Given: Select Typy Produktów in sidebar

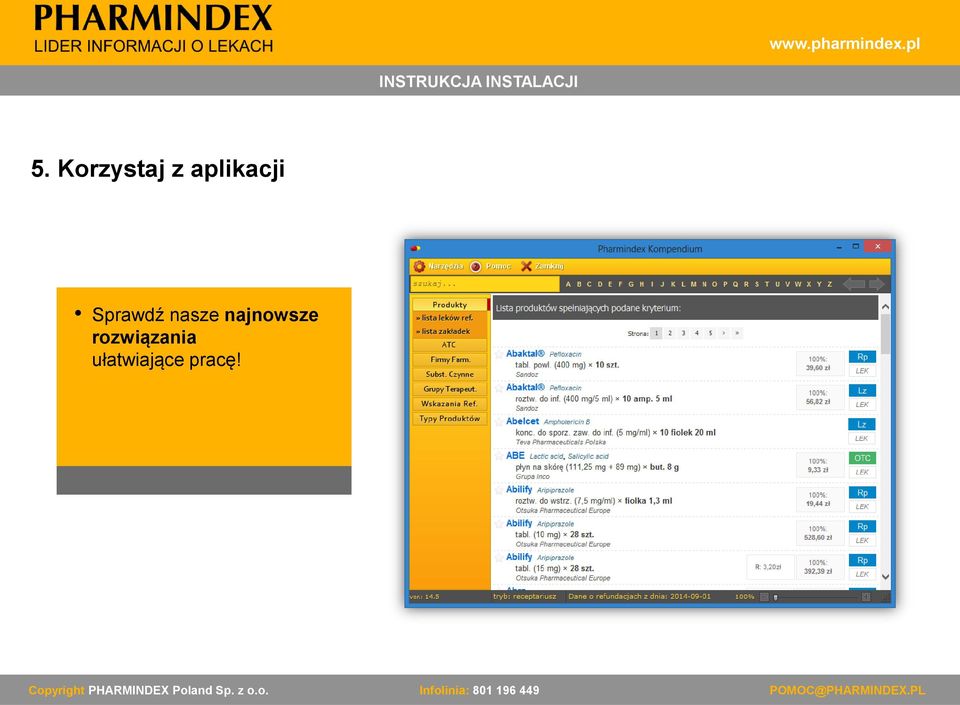Looking at the screenshot, I should (x=449, y=419).
